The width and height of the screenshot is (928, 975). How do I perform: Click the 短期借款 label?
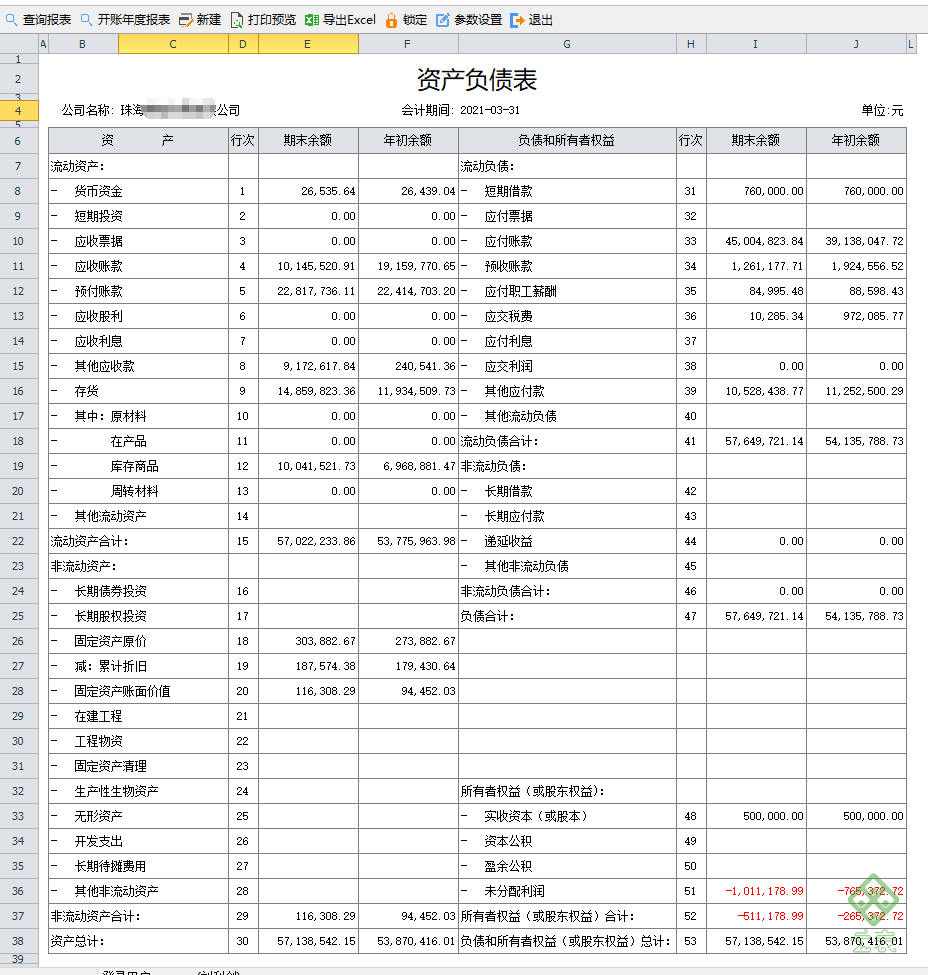pyautogui.click(x=508, y=192)
